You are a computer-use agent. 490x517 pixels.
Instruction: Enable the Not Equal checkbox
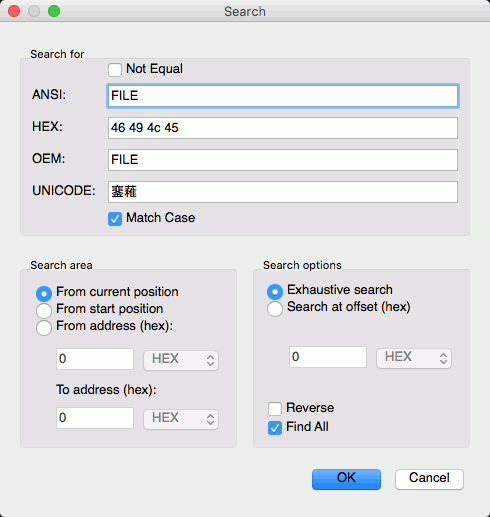pyautogui.click(x=115, y=70)
